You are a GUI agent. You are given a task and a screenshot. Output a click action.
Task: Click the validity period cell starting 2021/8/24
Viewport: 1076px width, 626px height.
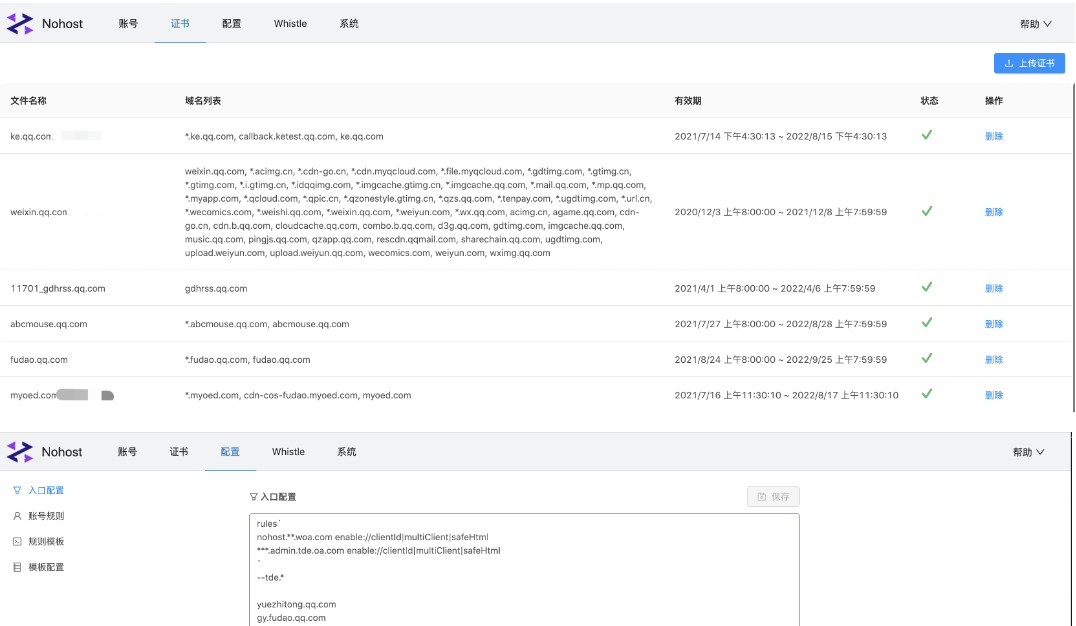tap(780, 360)
